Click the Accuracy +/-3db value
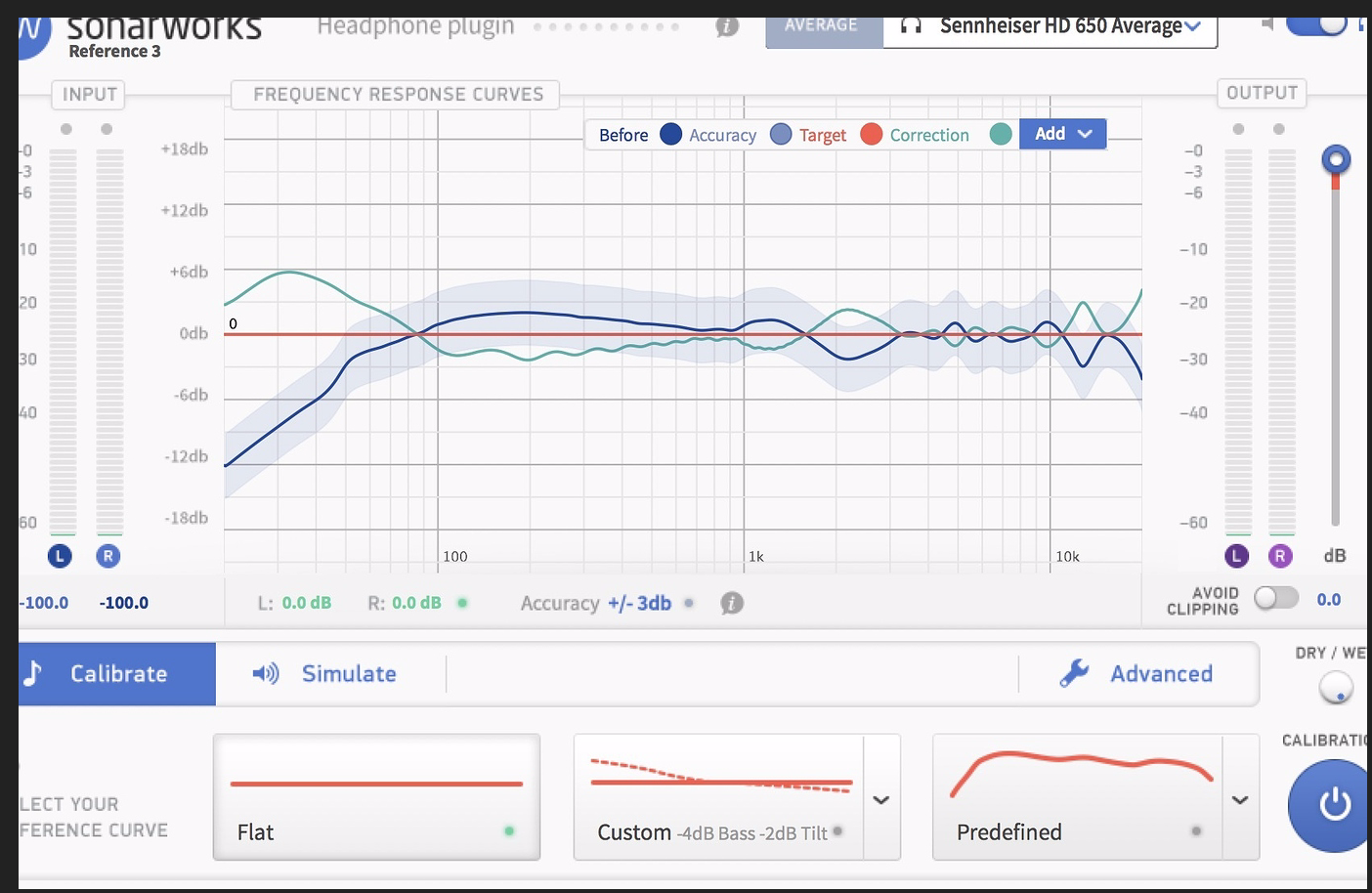This screenshot has width=1372, height=893. coord(639,603)
